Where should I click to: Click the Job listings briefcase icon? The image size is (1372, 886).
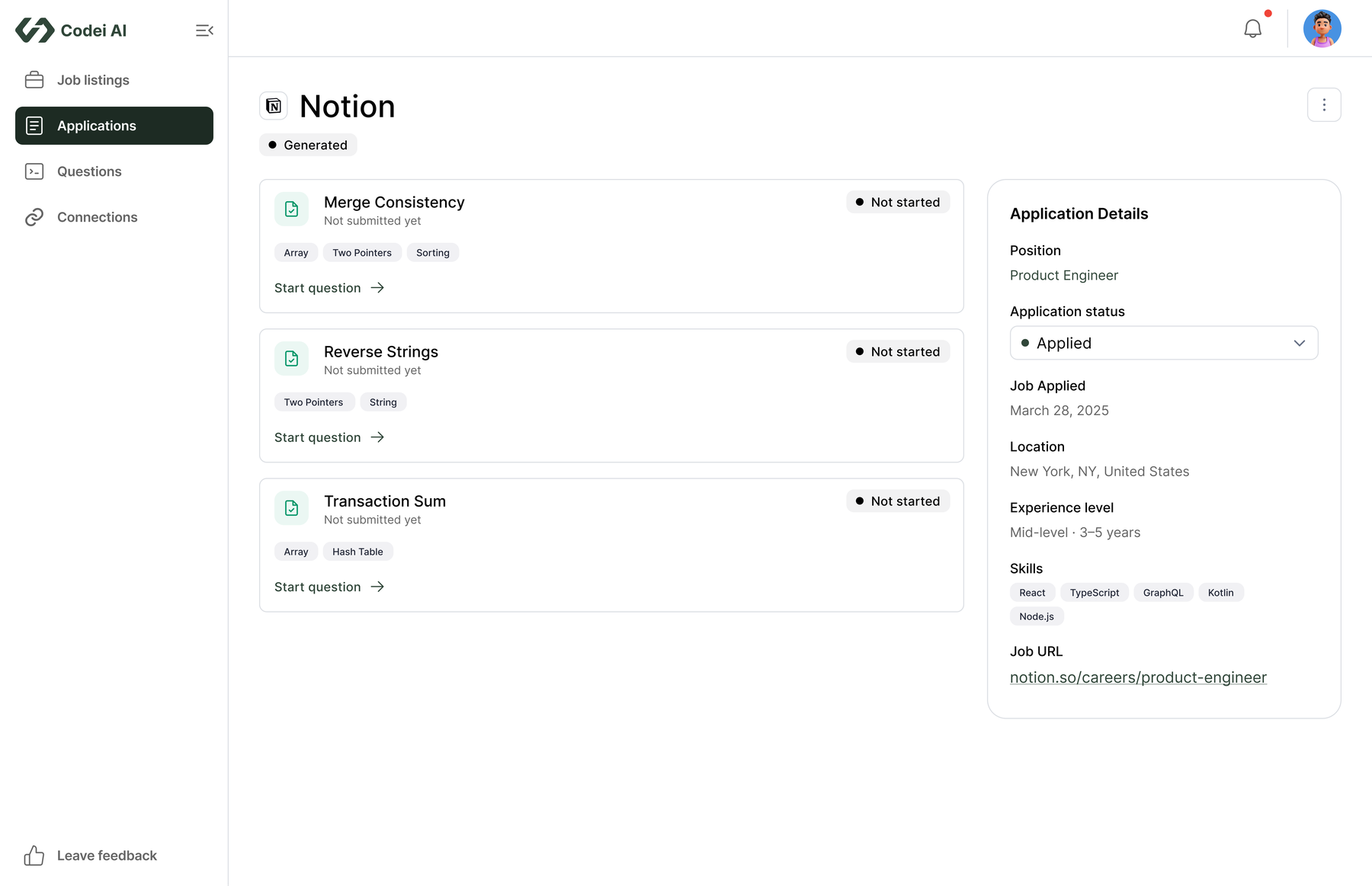(34, 80)
